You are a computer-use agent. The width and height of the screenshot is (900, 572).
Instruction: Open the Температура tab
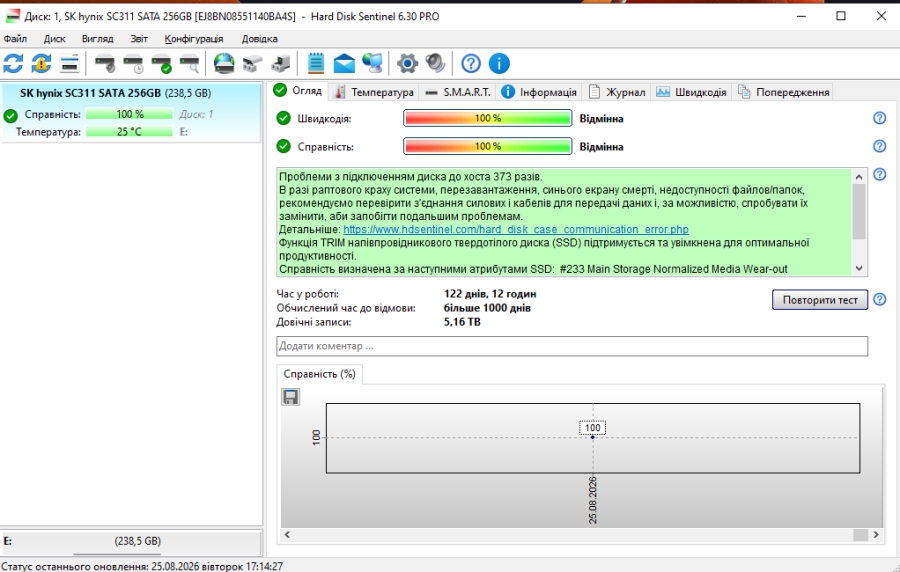point(374,92)
